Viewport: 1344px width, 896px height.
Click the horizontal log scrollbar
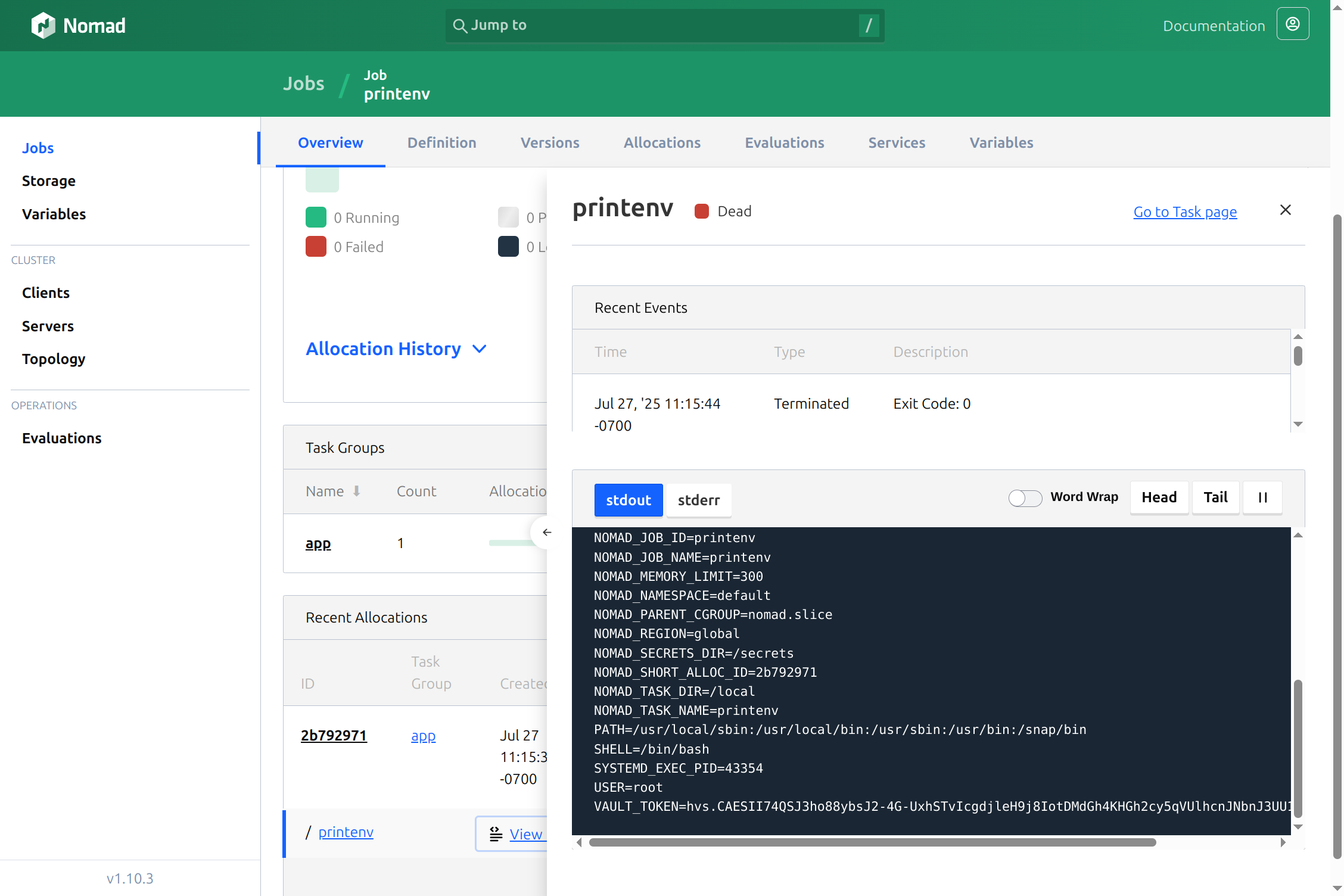click(872, 842)
